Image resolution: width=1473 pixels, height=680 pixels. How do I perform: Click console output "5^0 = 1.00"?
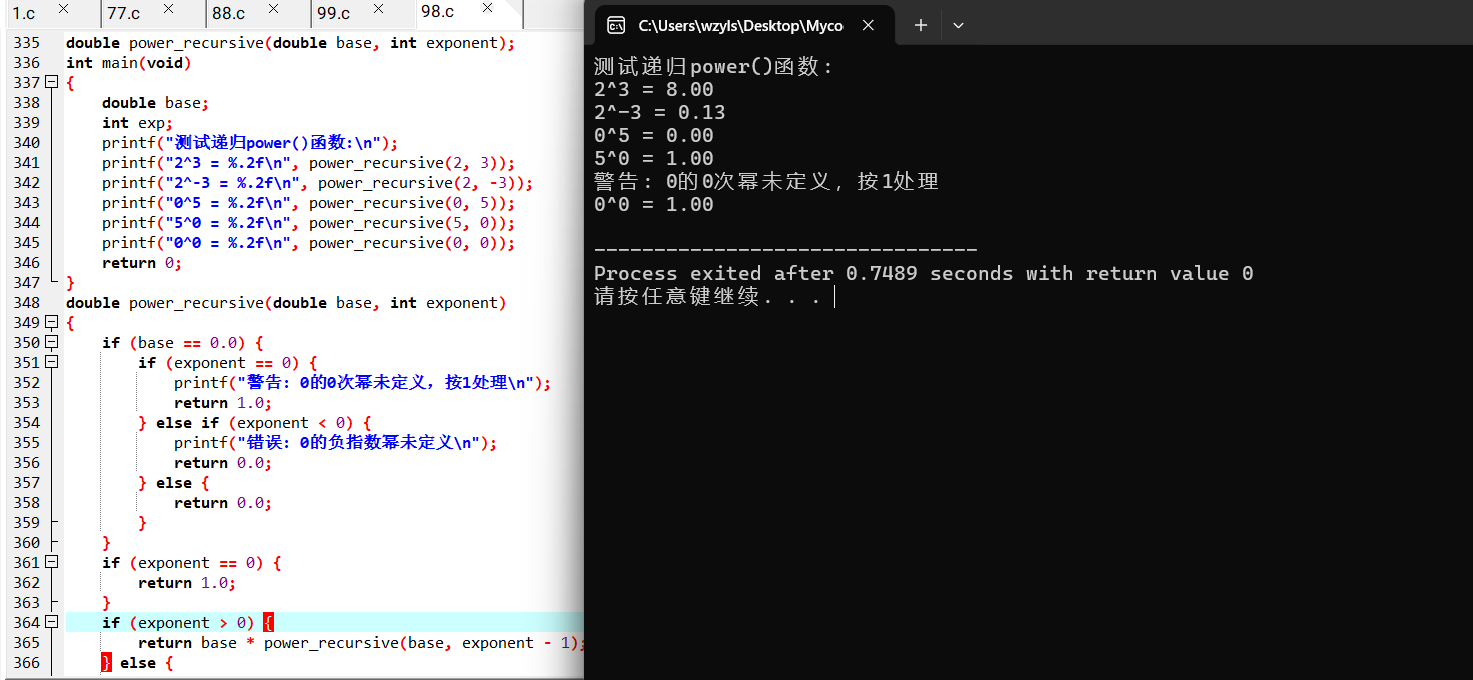click(x=654, y=159)
